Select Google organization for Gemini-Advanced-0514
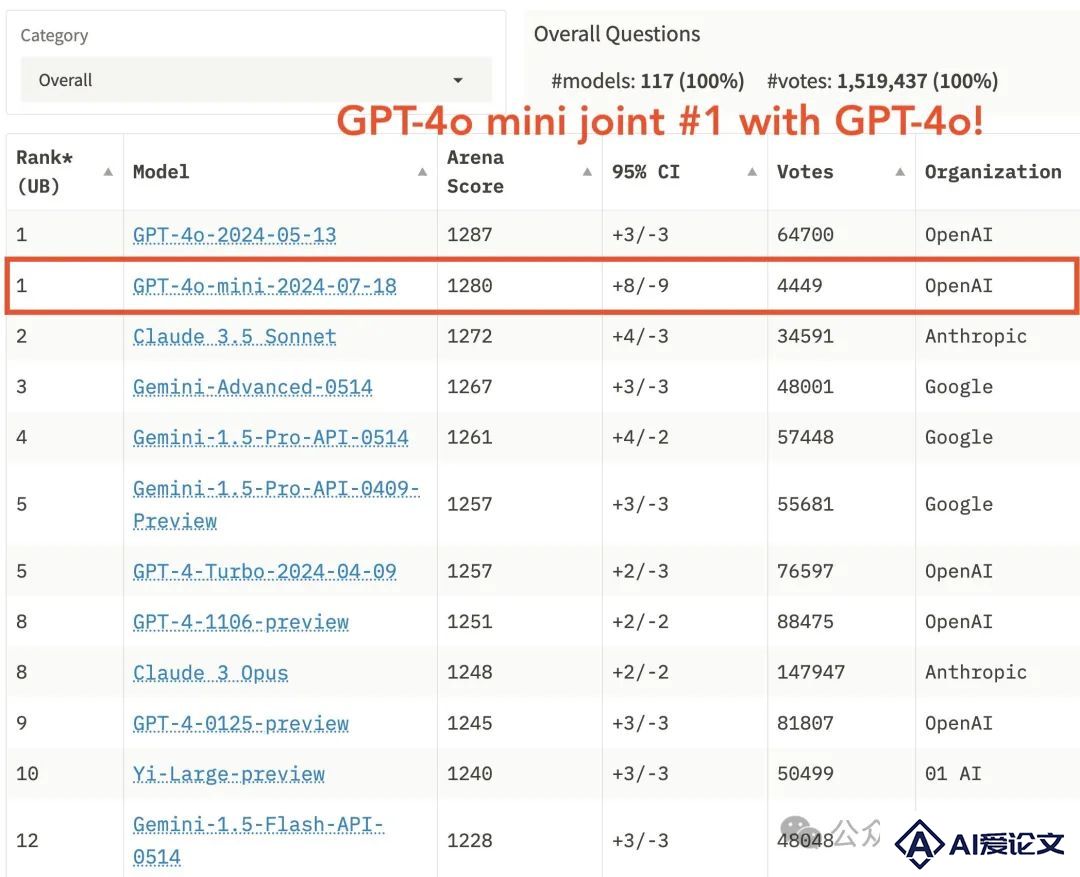 click(x=959, y=387)
